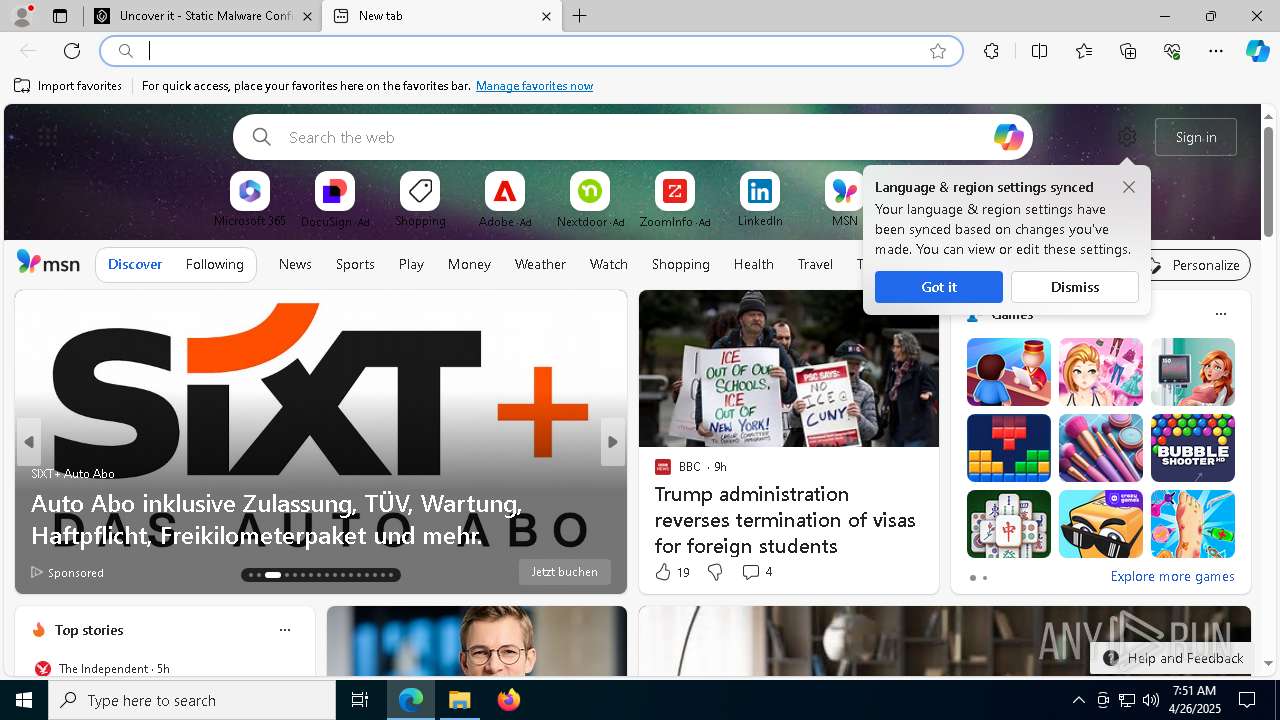The image size is (1280, 720).
Task: Click the Sign in button
Action: click(1196, 137)
